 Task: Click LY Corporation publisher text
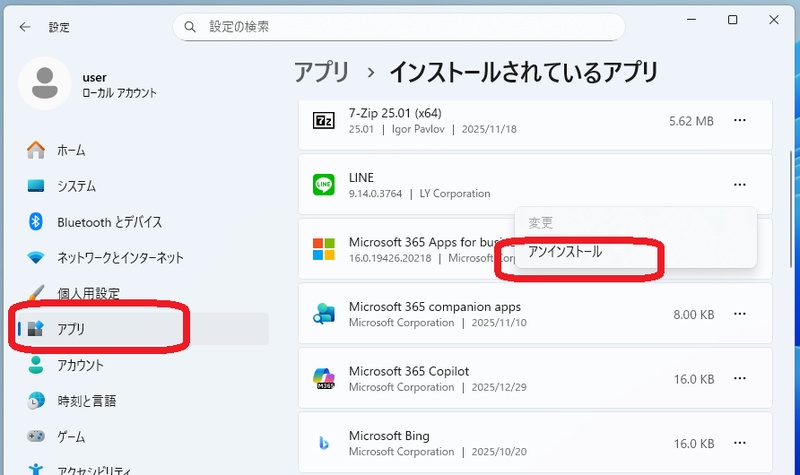tap(455, 194)
